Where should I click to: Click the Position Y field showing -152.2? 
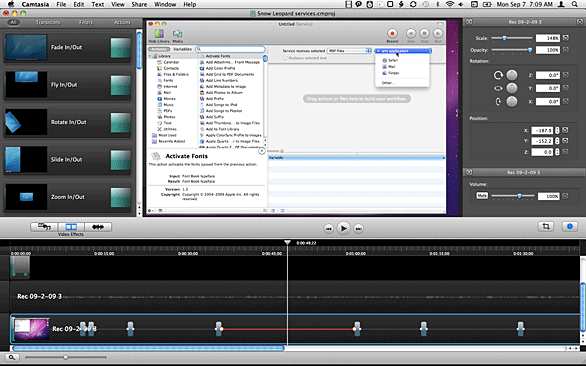(542, 141)
